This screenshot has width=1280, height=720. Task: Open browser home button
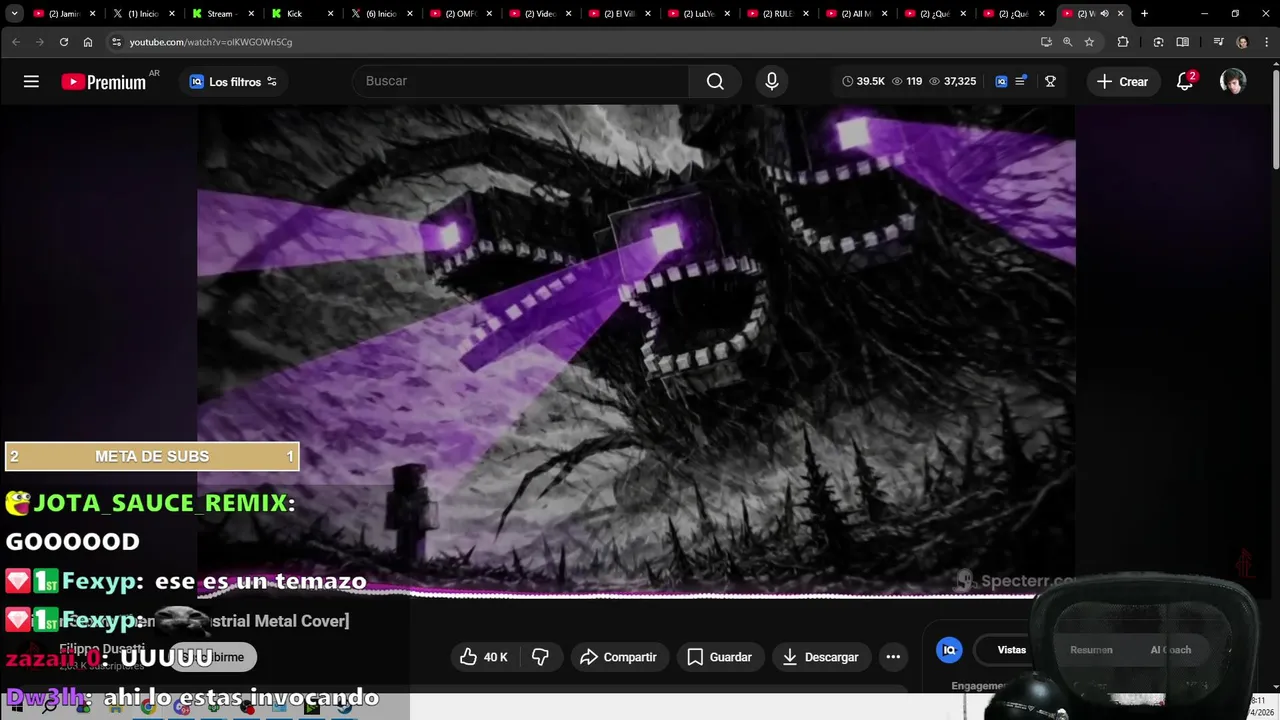tap(88, 42)
